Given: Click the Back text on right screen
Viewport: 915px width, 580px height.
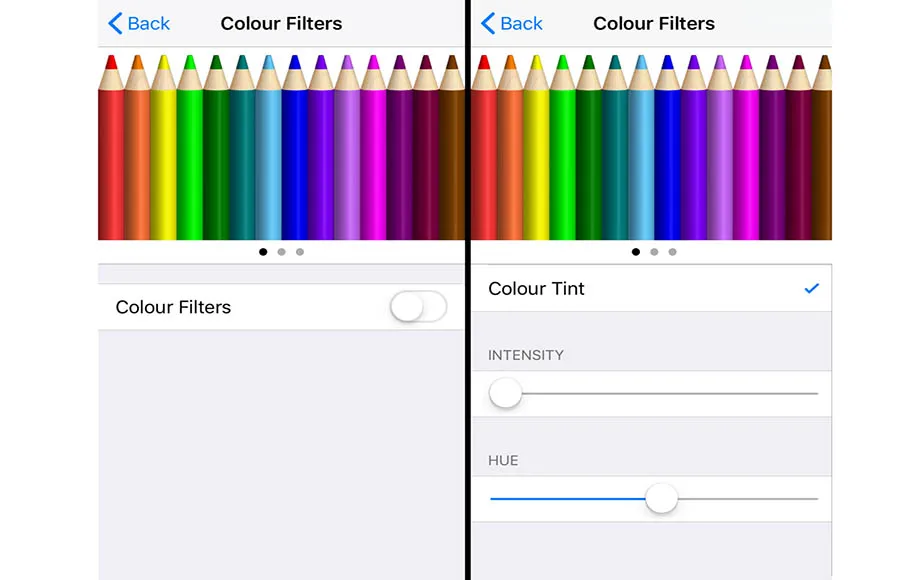Looking at the screenshot, I should click(x=521, y=23).
